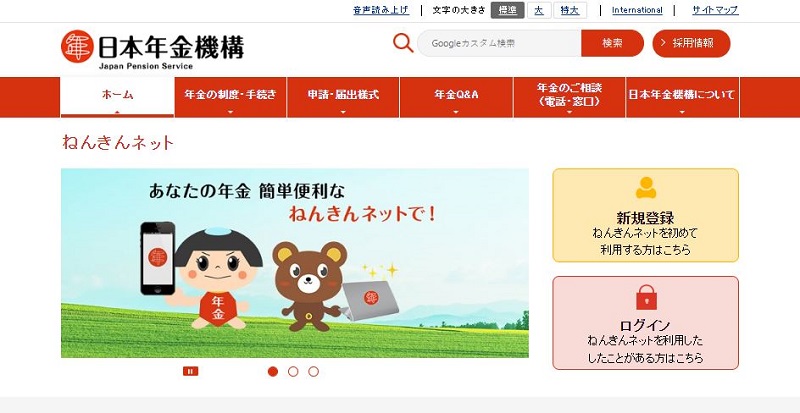The image size is (800, 413).
Task: Select the first slide indicator dot
Action: point(273,372)
